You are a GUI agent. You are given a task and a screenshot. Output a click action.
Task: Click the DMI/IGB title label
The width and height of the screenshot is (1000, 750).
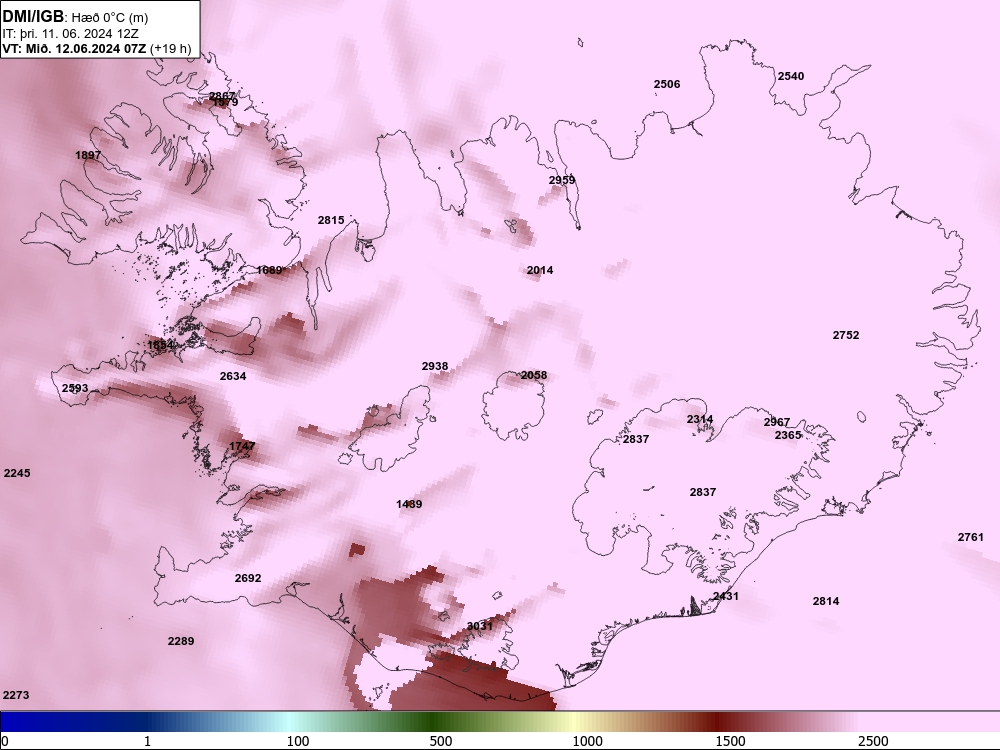point(33,16)
